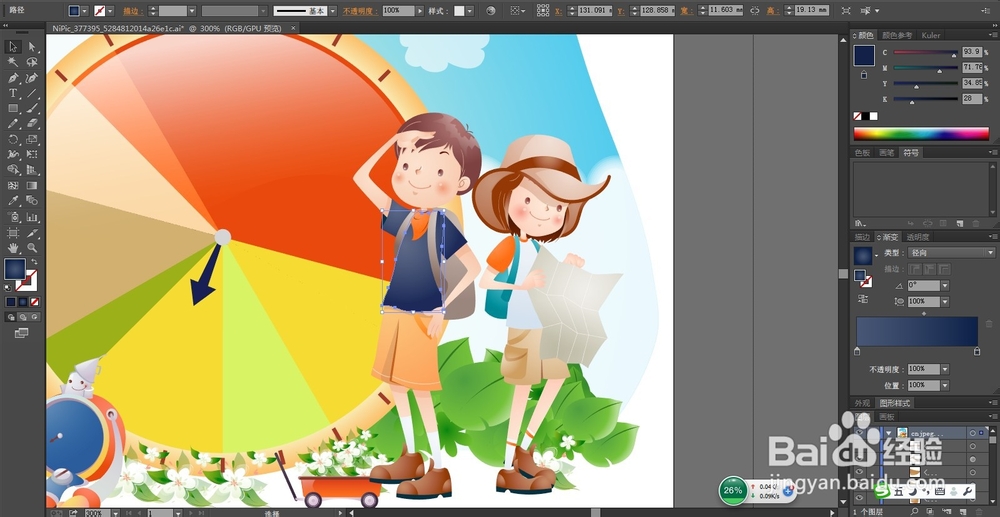
Task: Set paint type to None in toolbox
Action: pyautogui.click(x=35, y=302)
